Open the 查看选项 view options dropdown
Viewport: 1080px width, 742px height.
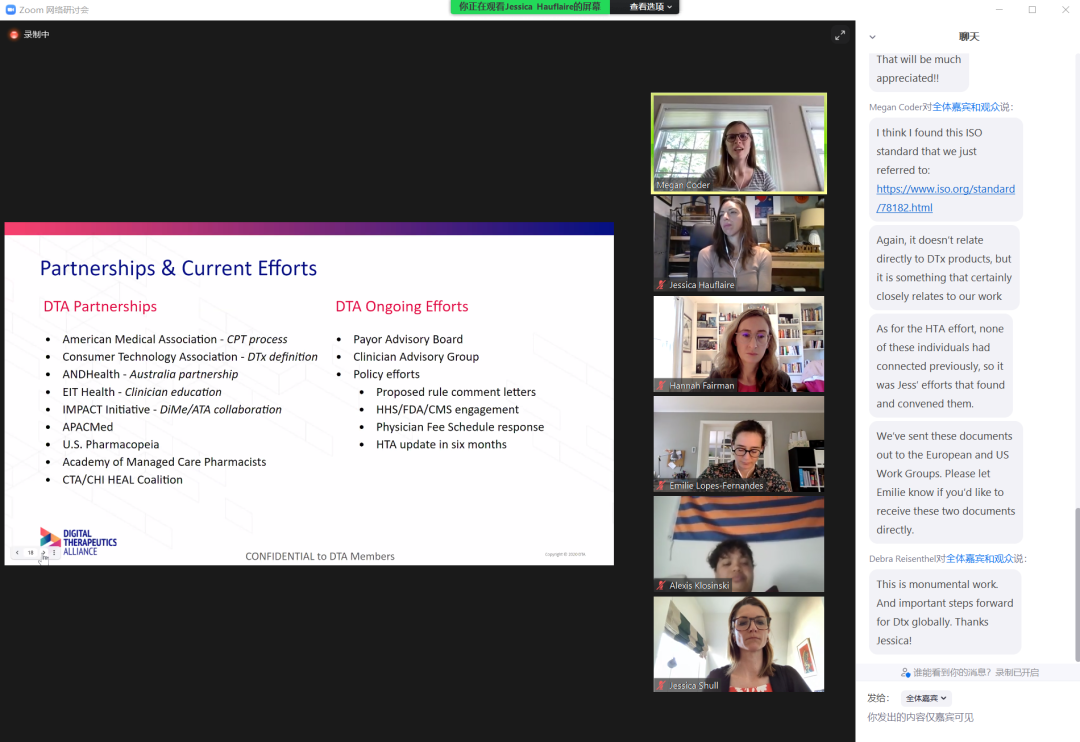(653, 7)
